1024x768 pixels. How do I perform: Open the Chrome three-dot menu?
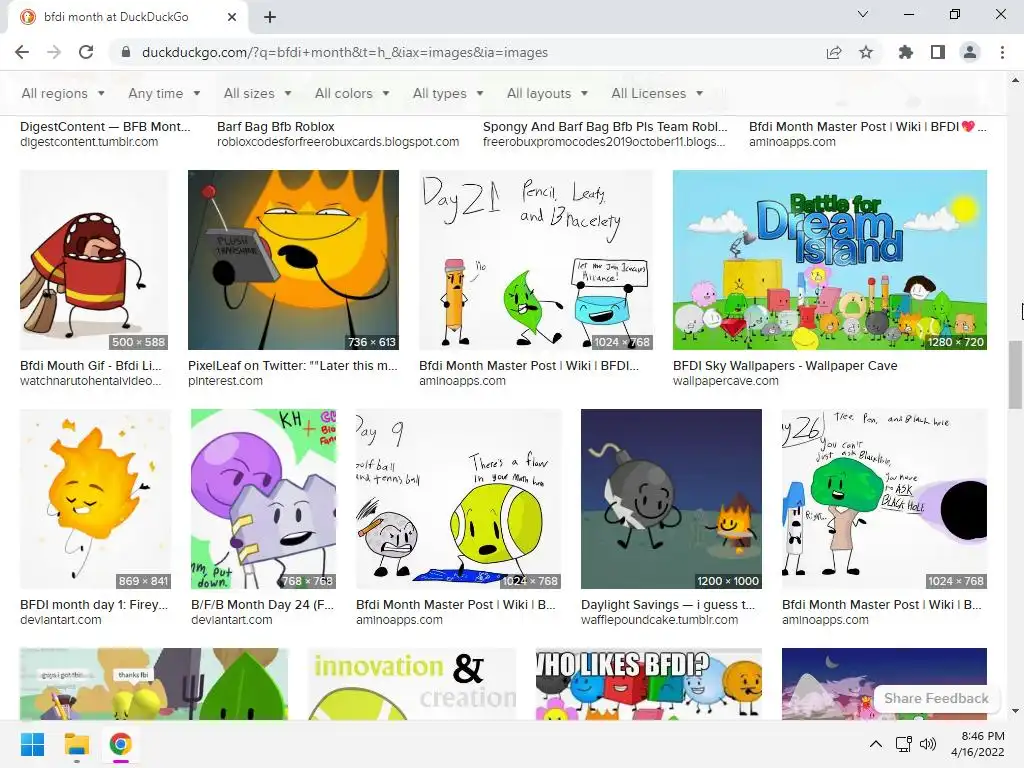(1002, 52)
